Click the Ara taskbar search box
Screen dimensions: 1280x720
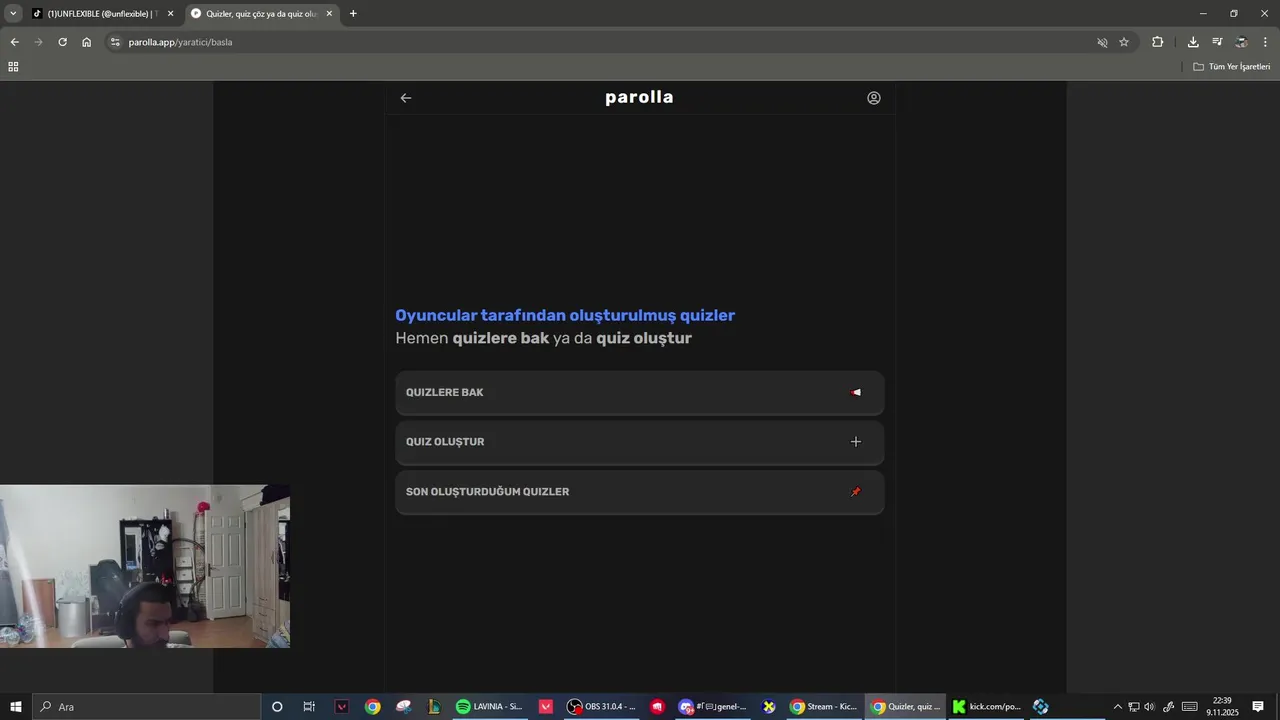coord(146,707)
